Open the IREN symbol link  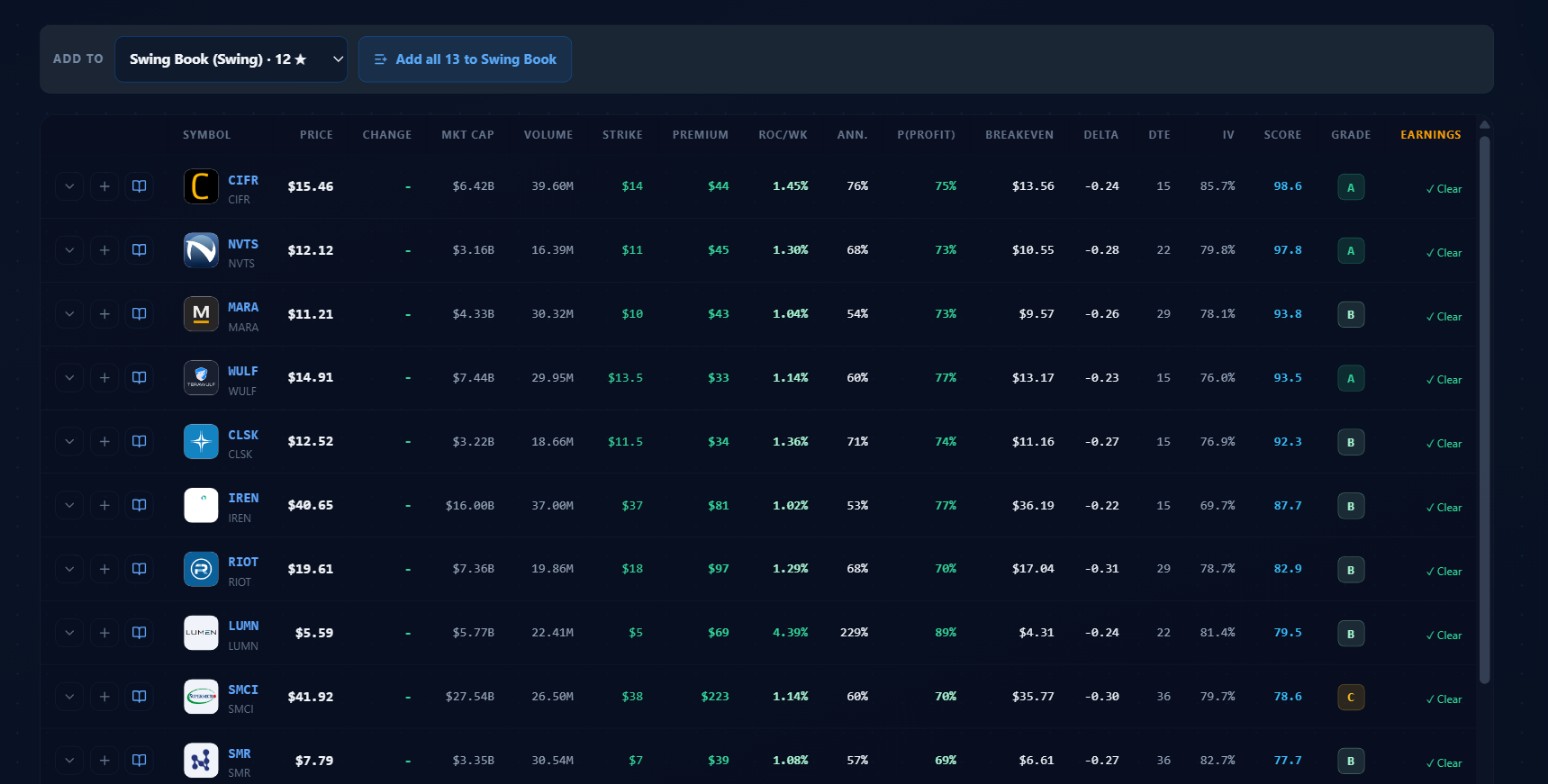point(243,498)
